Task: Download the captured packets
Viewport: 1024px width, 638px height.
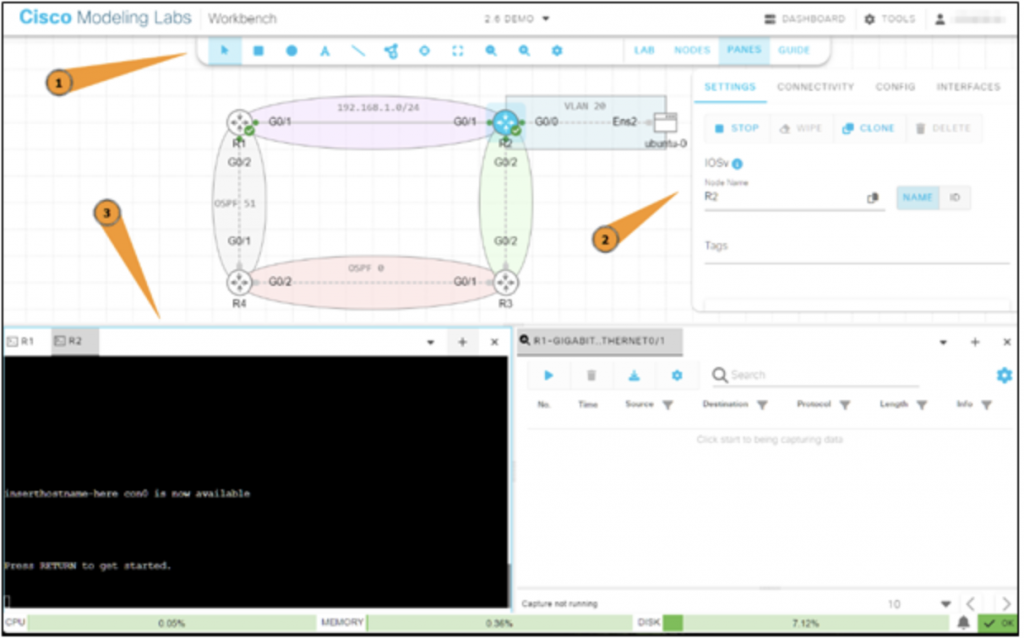Action: click(633, 375)
